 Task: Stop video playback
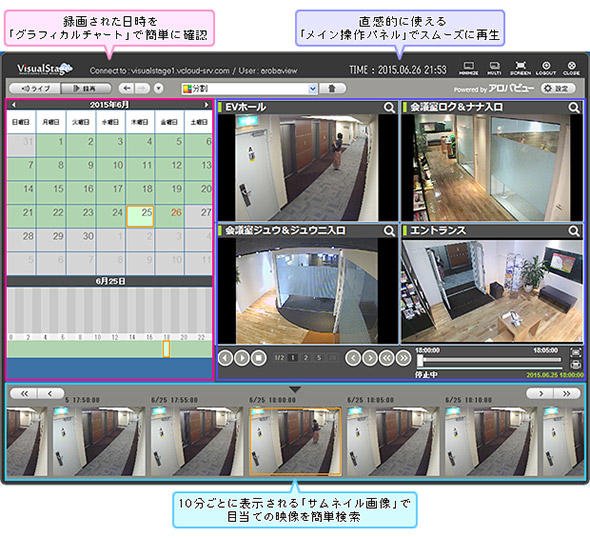tap(259, 358)
